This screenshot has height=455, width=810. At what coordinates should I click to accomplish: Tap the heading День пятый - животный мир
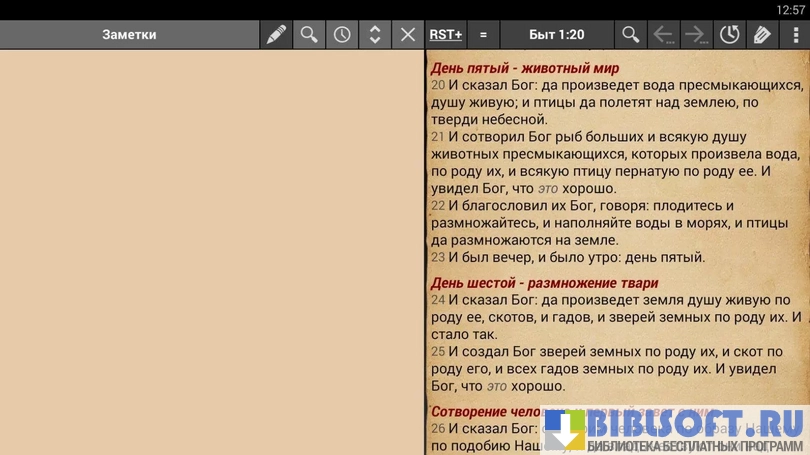coord(525,68)
